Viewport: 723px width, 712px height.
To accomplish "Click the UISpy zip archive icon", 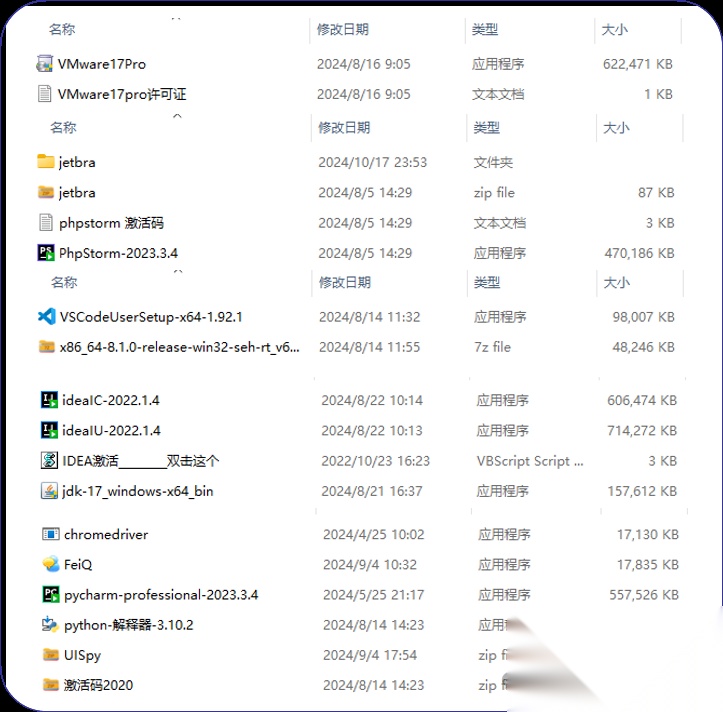I will (x=51, y=654).
